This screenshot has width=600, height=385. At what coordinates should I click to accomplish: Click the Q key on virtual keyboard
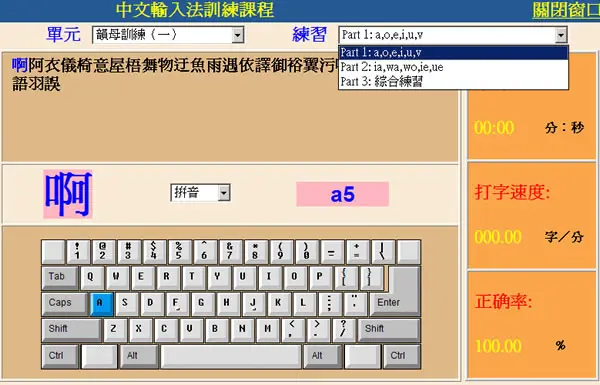(92, 278)
